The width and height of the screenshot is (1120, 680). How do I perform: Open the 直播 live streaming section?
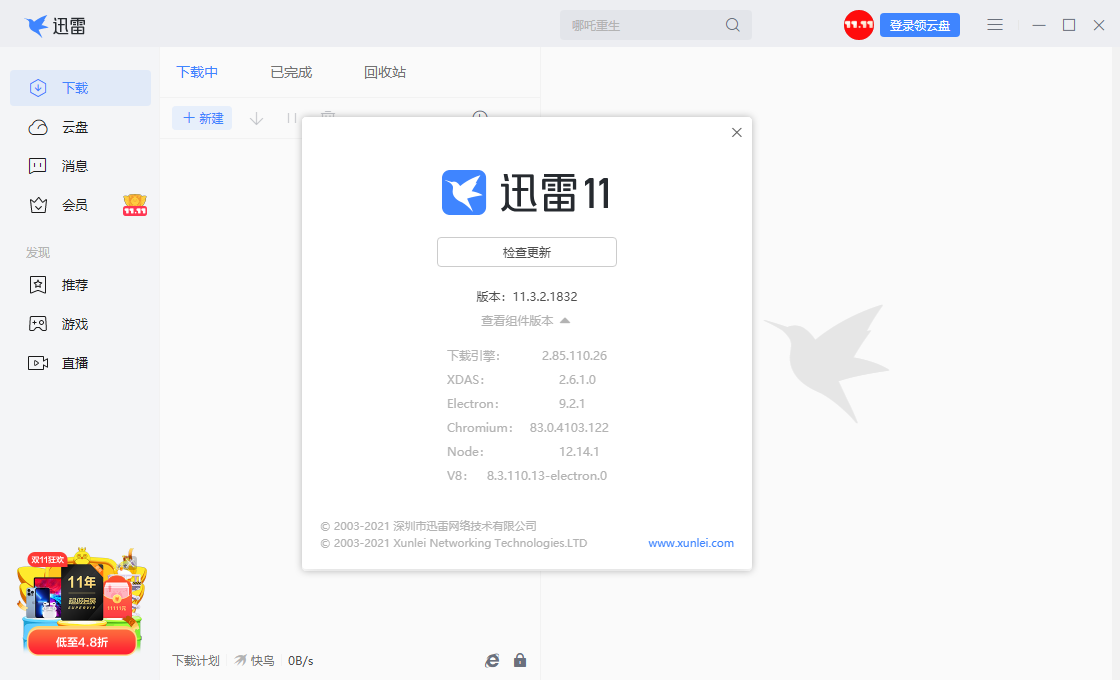tap(74, 363)
